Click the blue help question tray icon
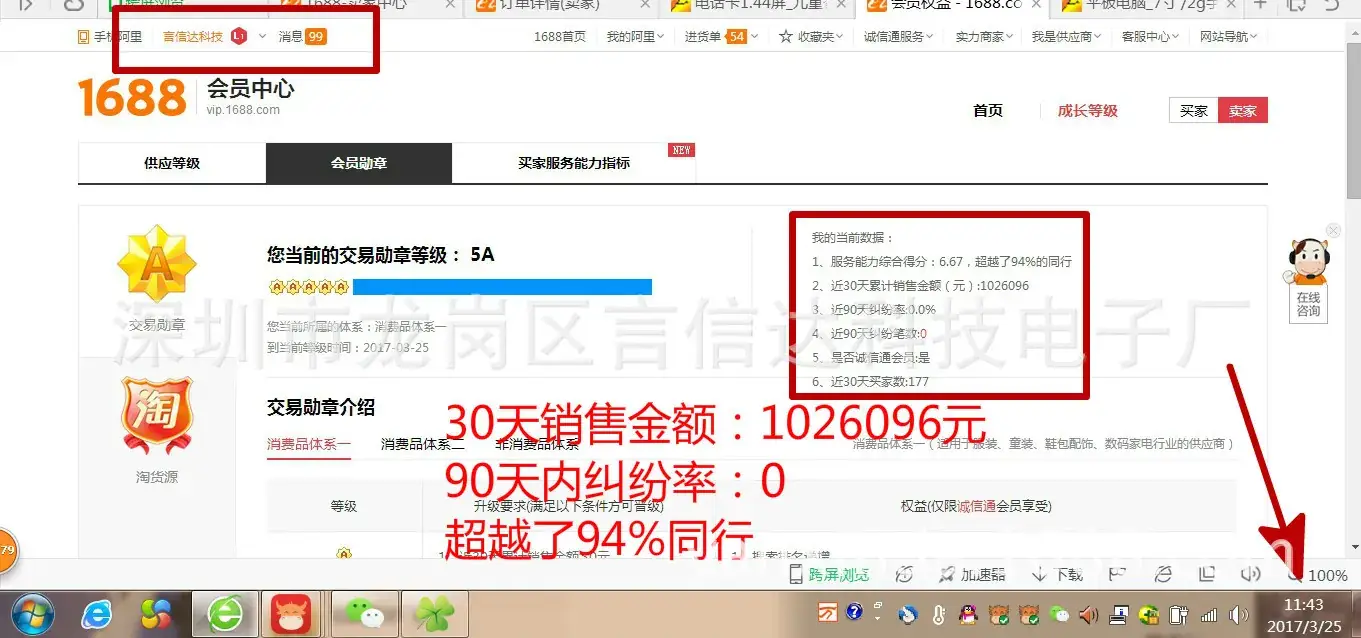 coord(853,612)
